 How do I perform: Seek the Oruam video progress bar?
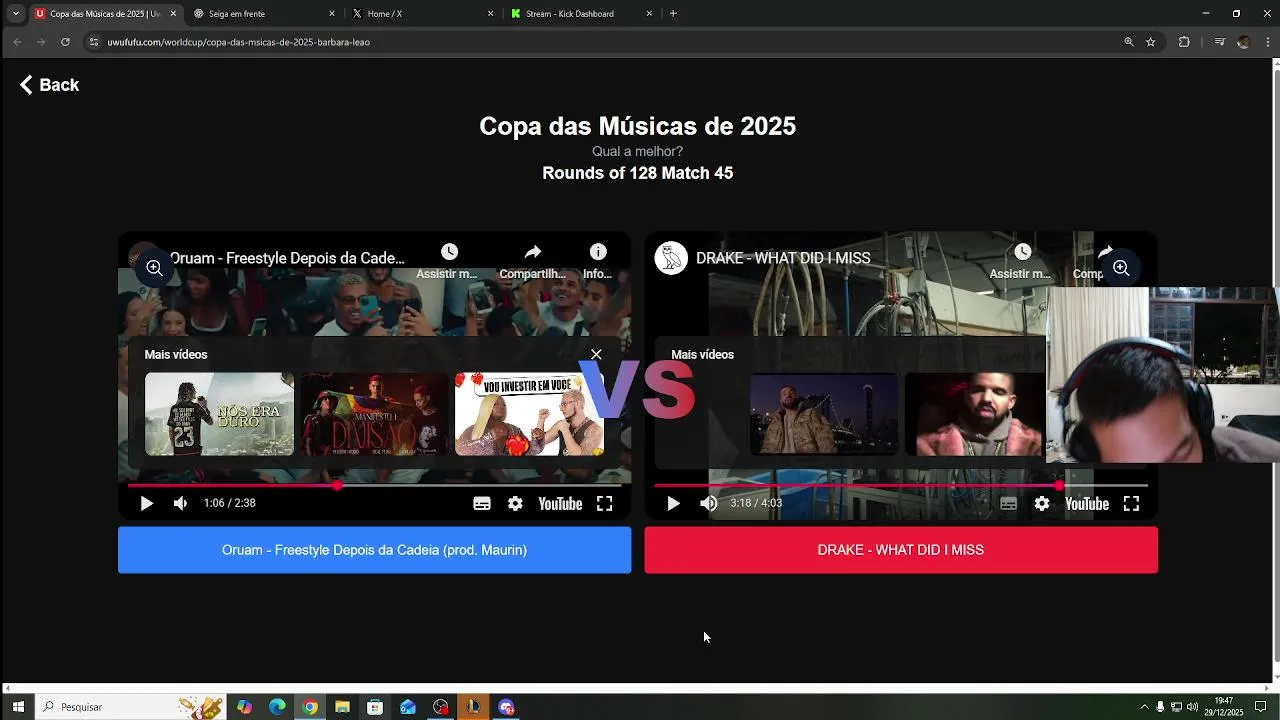(374, 486)
